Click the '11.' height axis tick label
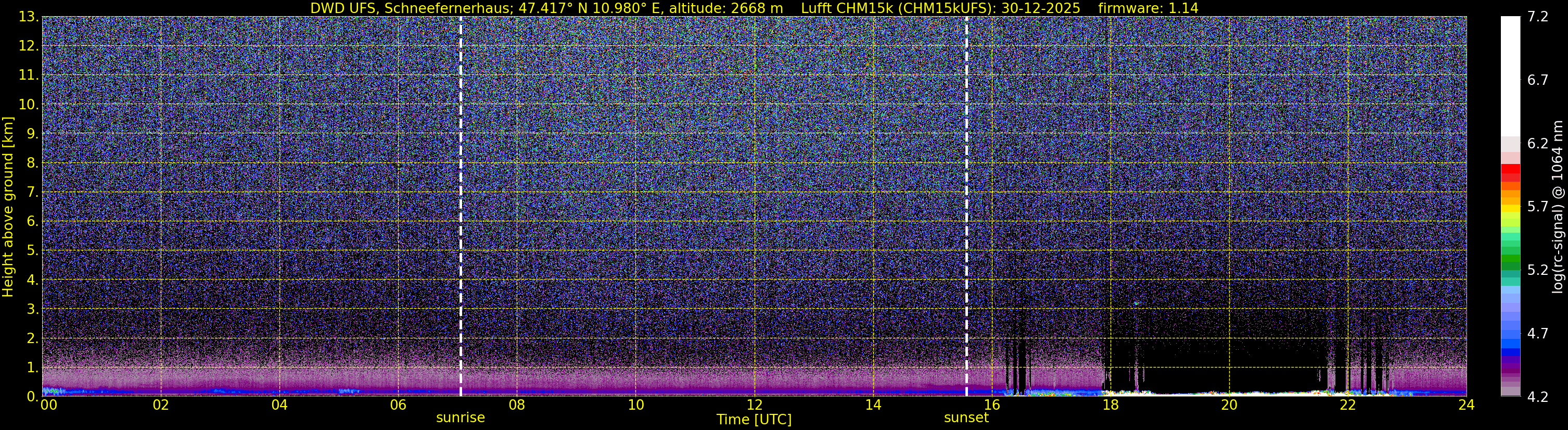 (x=29, y=75)
